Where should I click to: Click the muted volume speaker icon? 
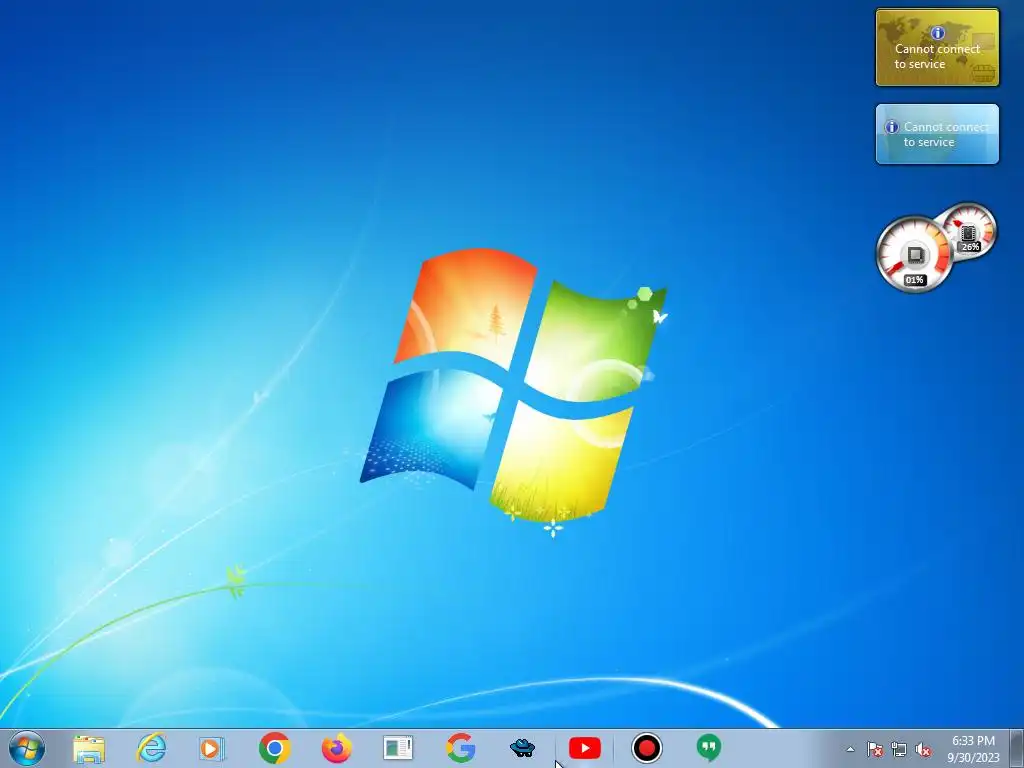tap(923, 749)
